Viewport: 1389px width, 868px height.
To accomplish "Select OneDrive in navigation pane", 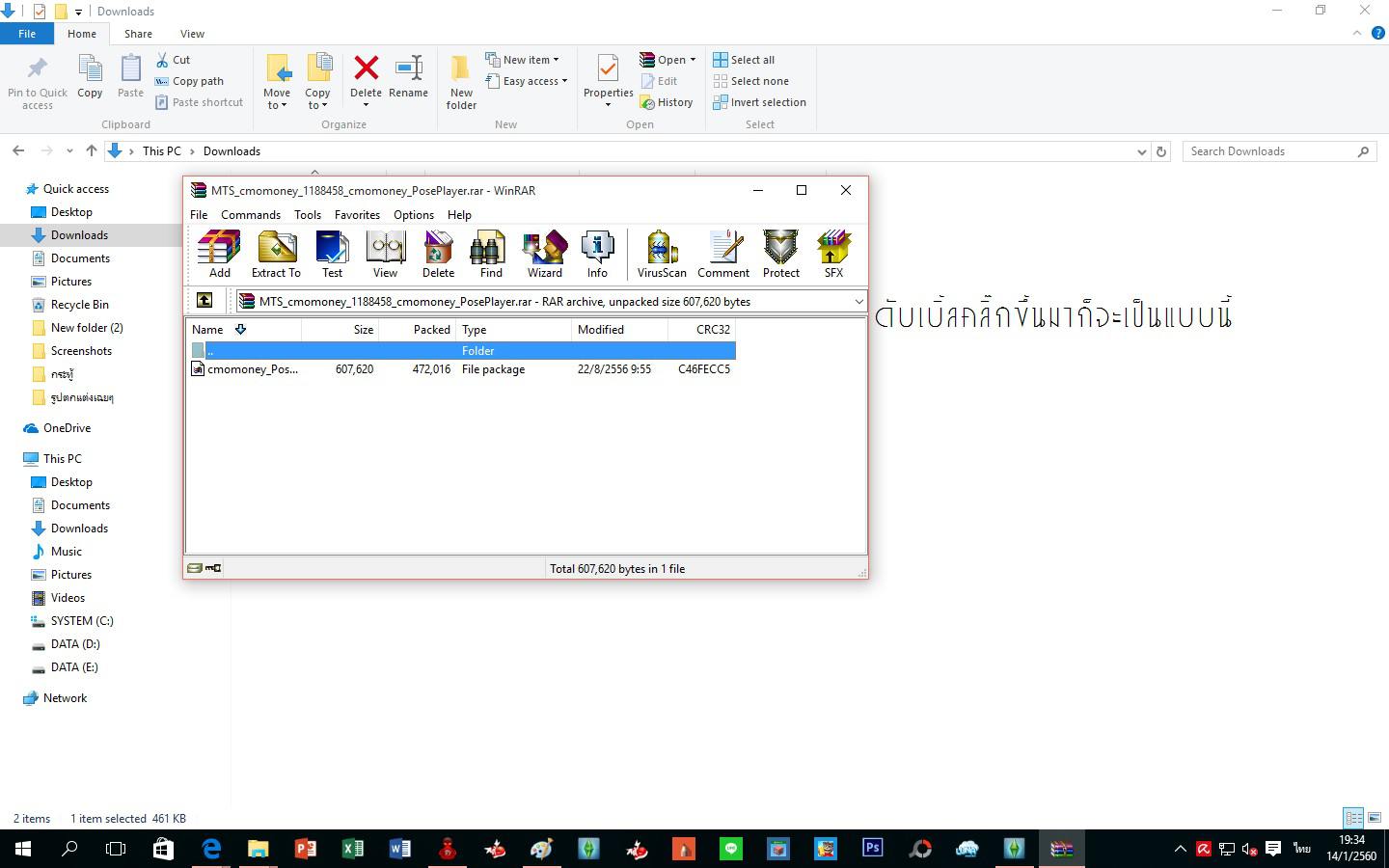I will pos(67,428).
